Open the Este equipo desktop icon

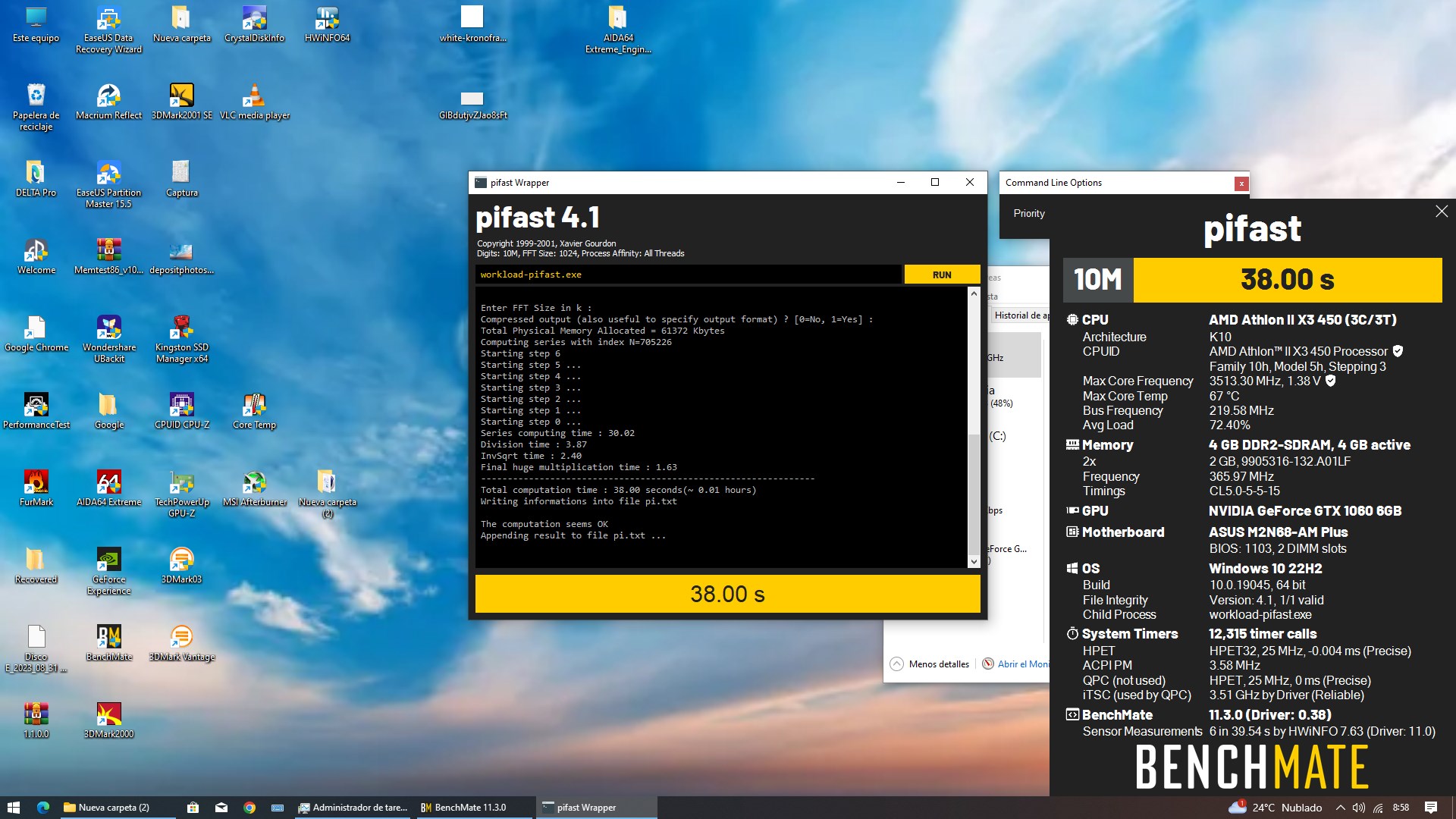point(36,24)
